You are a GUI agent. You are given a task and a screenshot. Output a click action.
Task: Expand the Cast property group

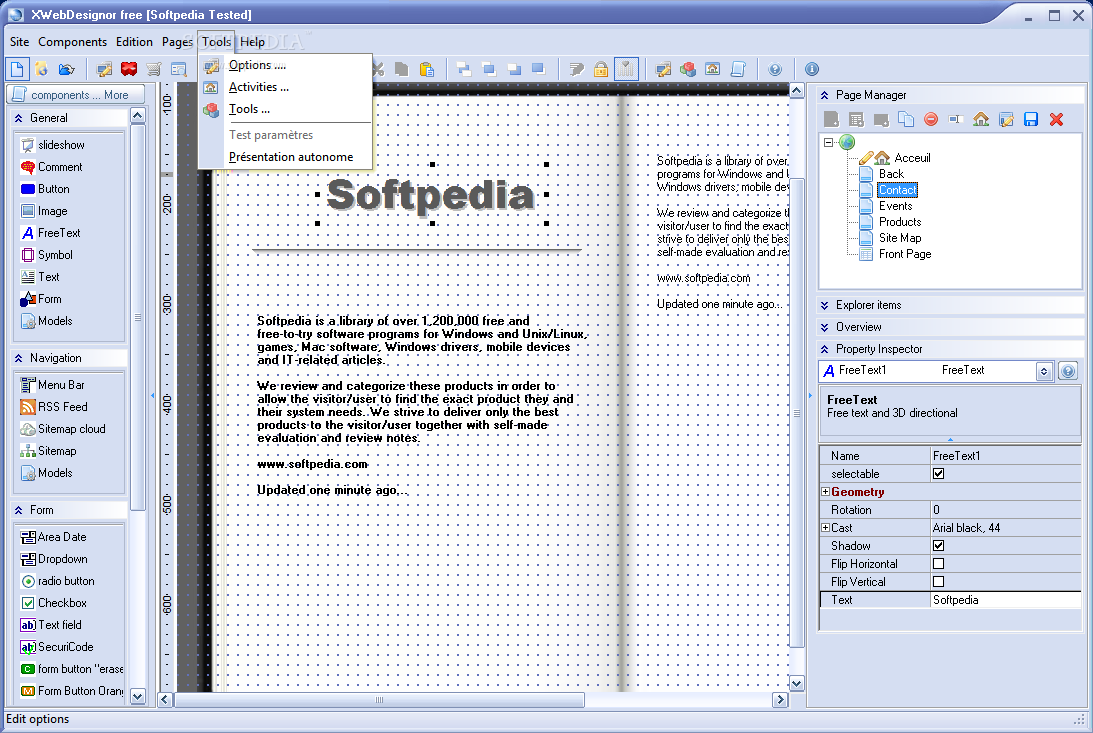point(825,528)
